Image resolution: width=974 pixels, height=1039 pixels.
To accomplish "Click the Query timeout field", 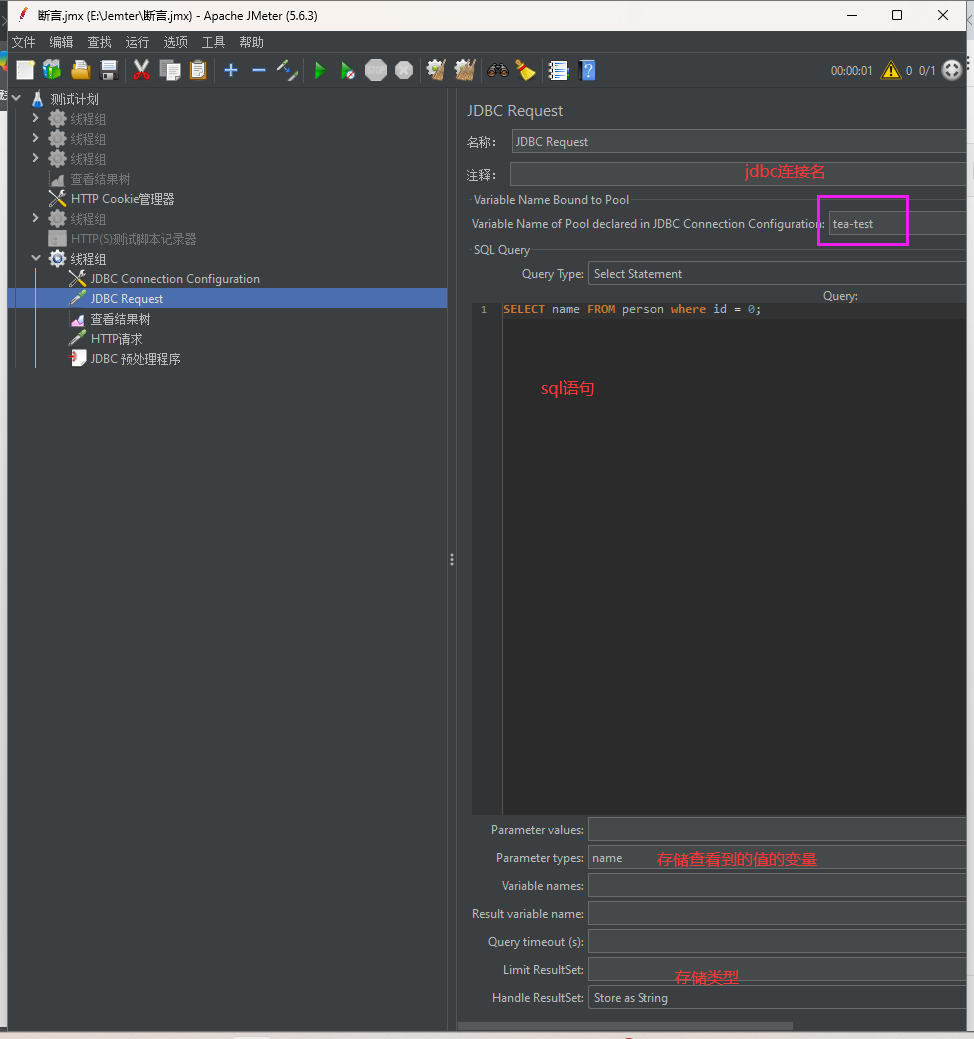I will [777, 942].
